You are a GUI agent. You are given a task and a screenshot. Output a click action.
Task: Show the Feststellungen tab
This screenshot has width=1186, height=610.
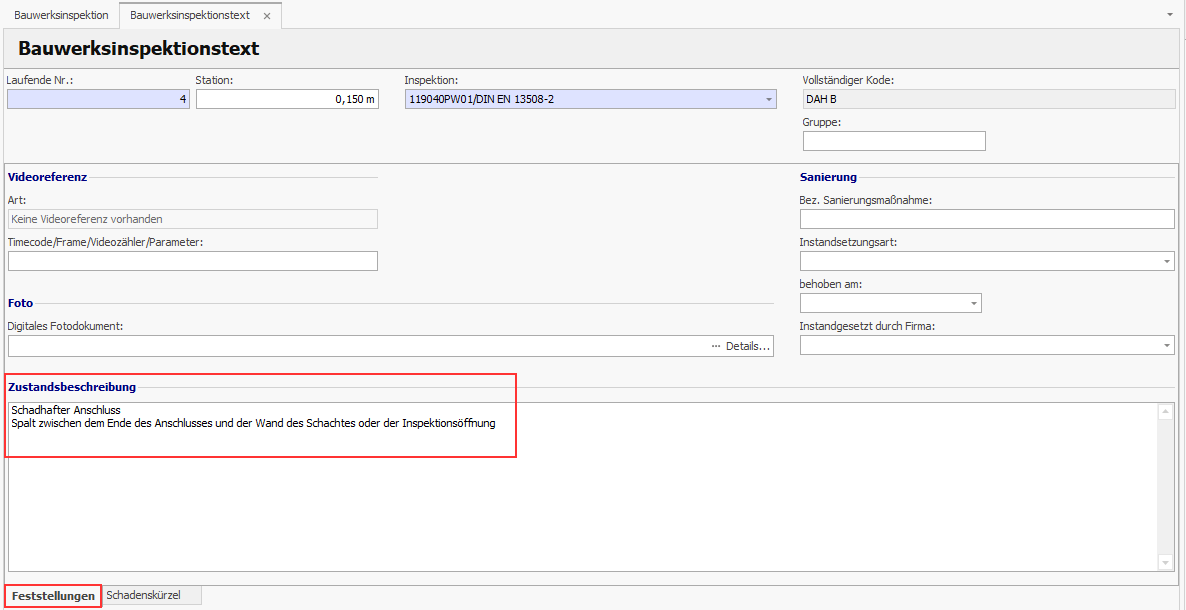click(53, 596)
